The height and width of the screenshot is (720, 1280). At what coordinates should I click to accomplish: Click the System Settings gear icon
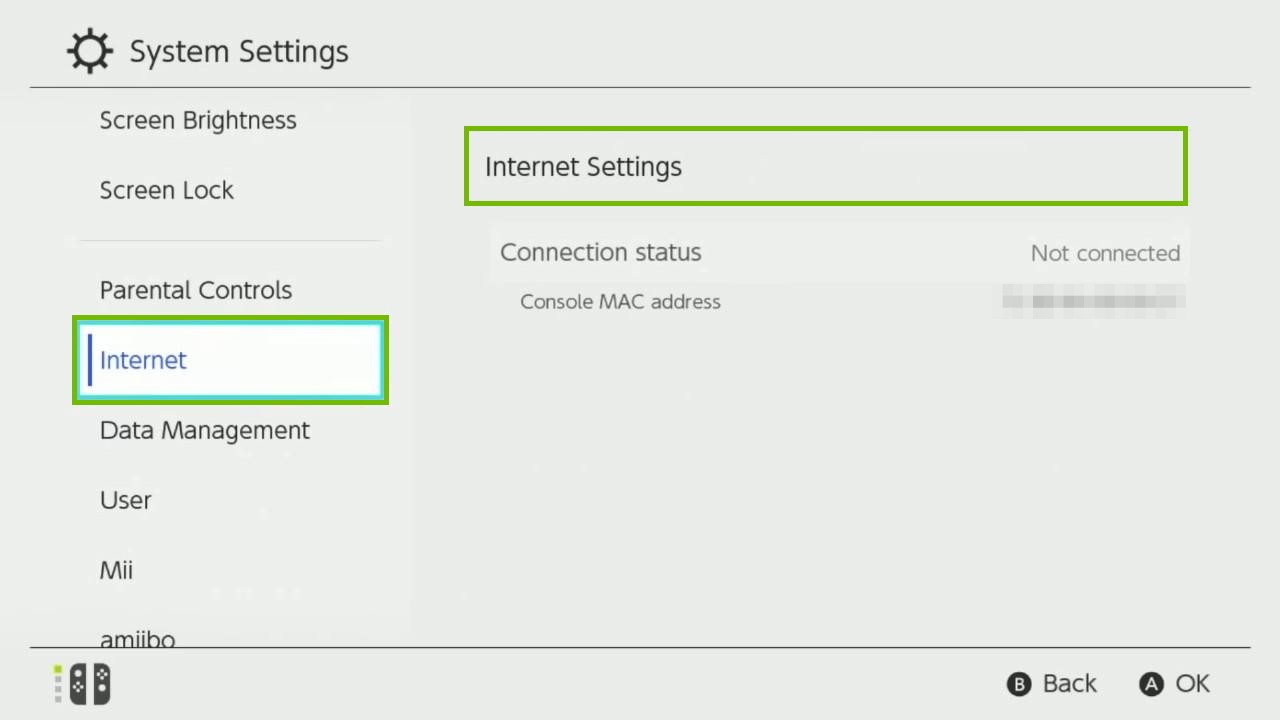(x=90, y=50)
